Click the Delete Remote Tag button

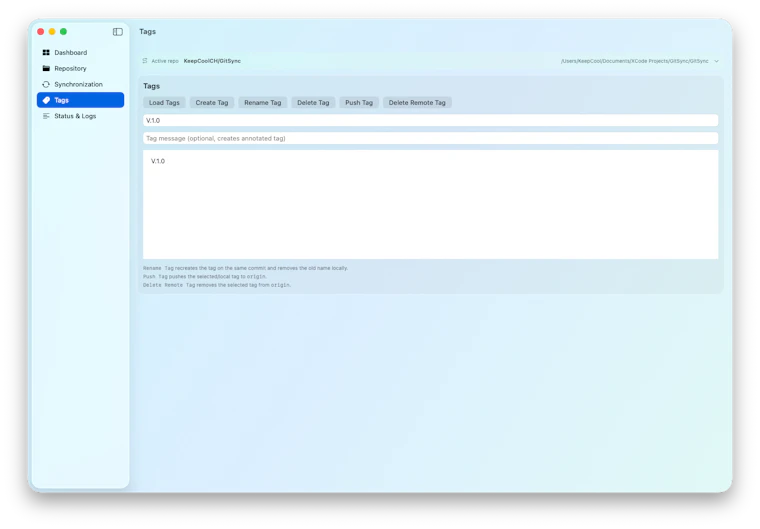(x=417, y=102)
